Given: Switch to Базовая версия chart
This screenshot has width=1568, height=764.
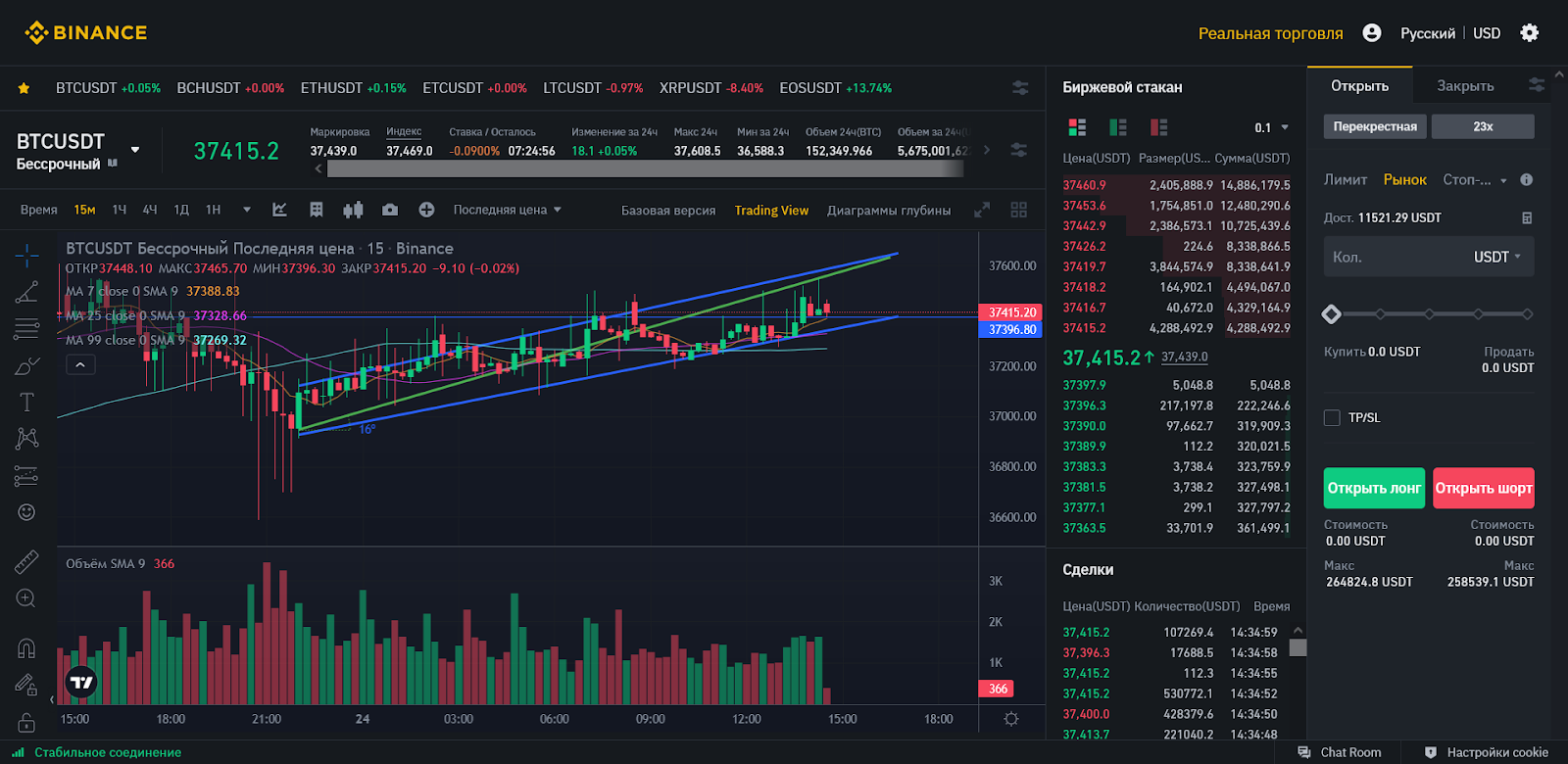Looking at the screenshot, I should click(668, 210).
